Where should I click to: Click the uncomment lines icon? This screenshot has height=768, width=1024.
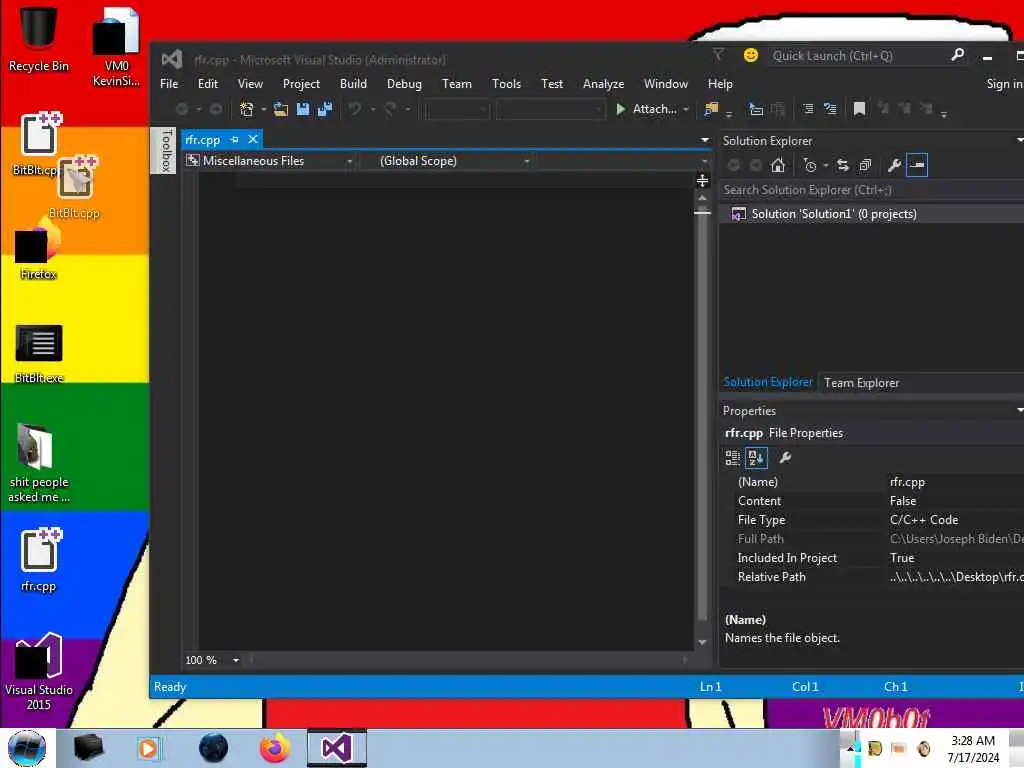tap(830, 109)
